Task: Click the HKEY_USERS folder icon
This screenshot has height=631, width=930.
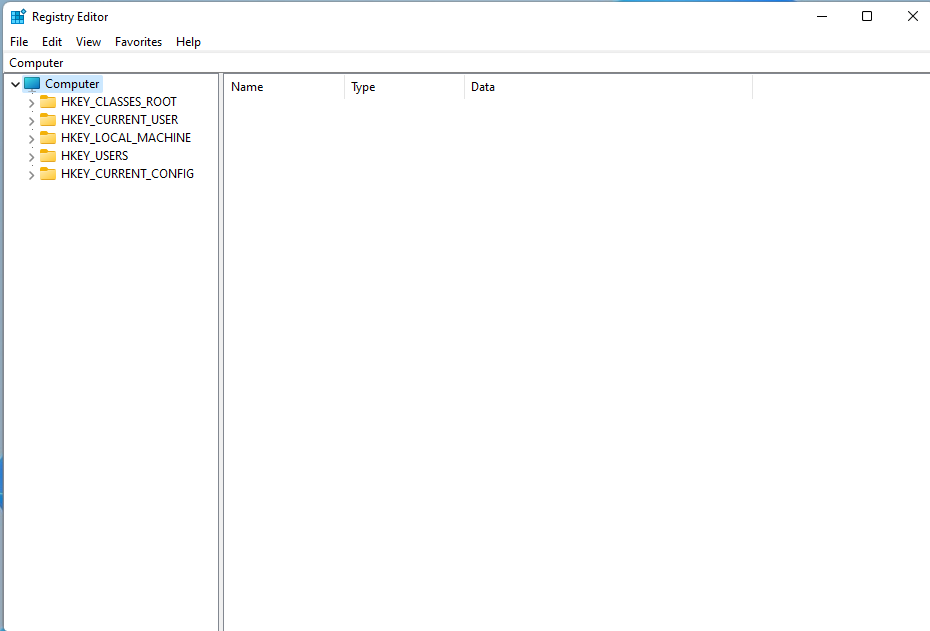Action: pos(48,155)
